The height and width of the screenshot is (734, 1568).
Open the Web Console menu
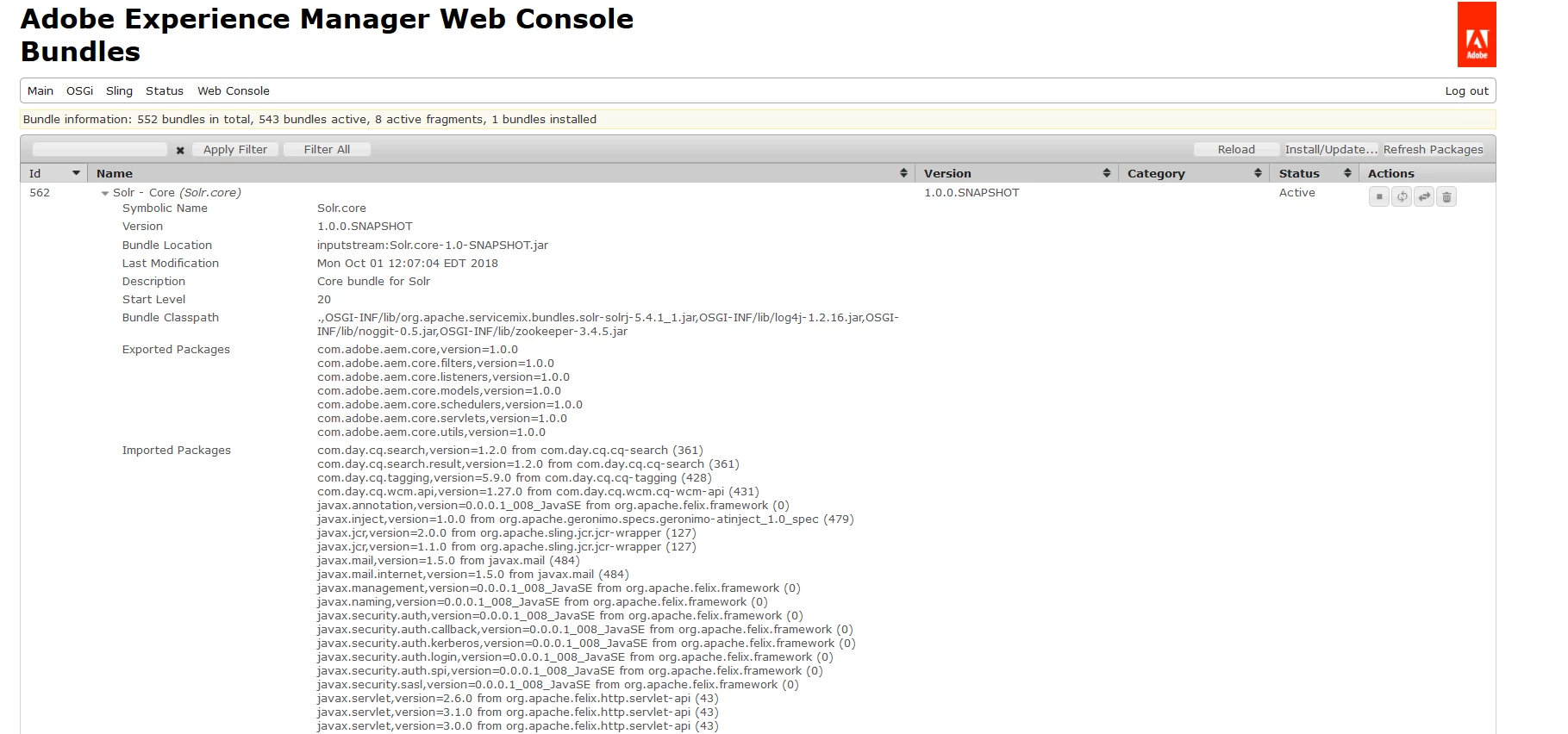[234, 90]
